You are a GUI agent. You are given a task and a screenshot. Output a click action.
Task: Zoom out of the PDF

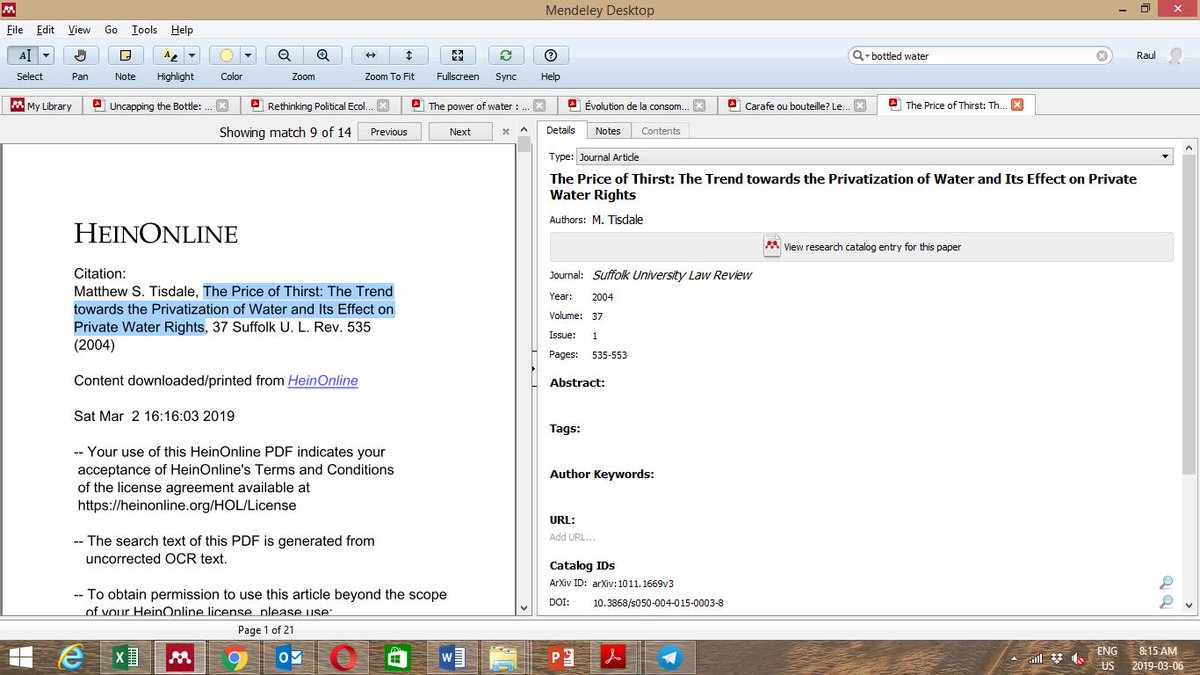[285, 56]
